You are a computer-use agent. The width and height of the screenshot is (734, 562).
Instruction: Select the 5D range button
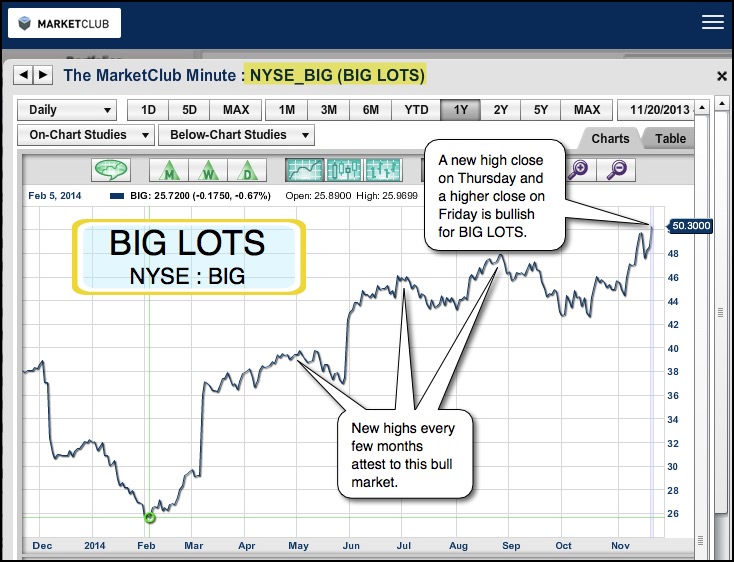coord(189,110)
